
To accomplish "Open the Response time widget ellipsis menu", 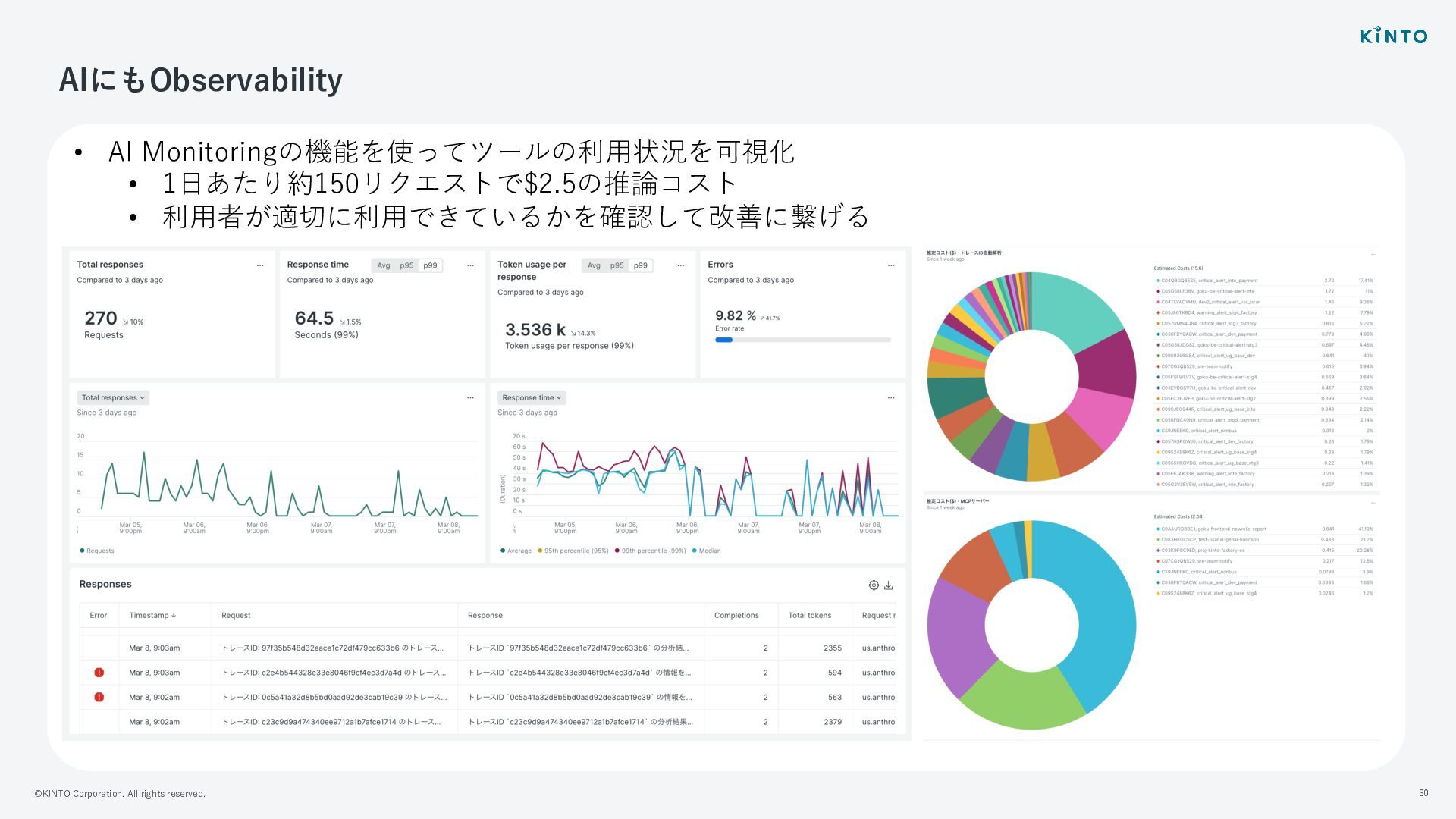I will (x=470, y=265).
